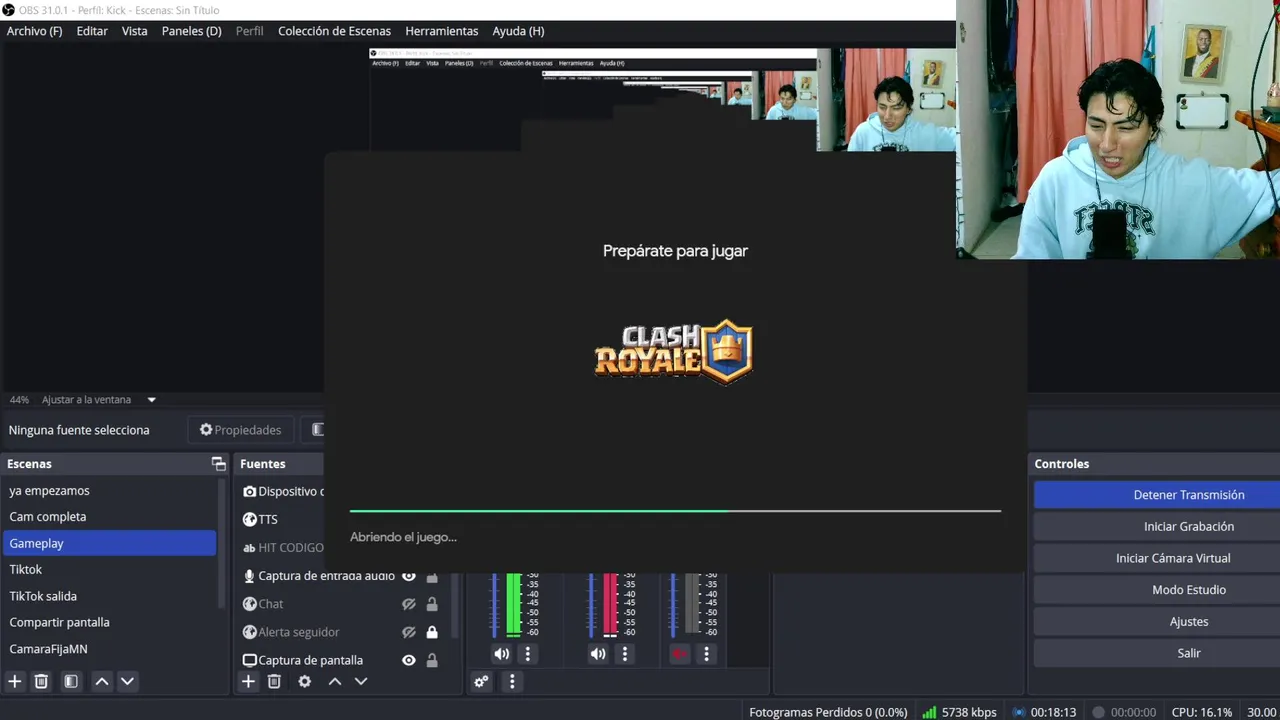Adjust volume fader of green-meter channel
This screenshot has width=1280, height=720.
493,605
